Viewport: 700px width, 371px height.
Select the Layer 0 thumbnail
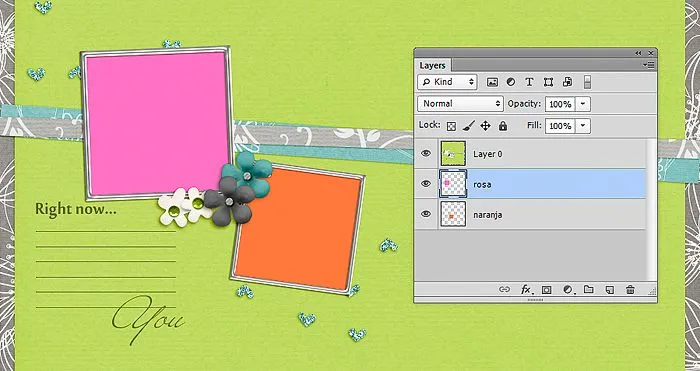453,154
